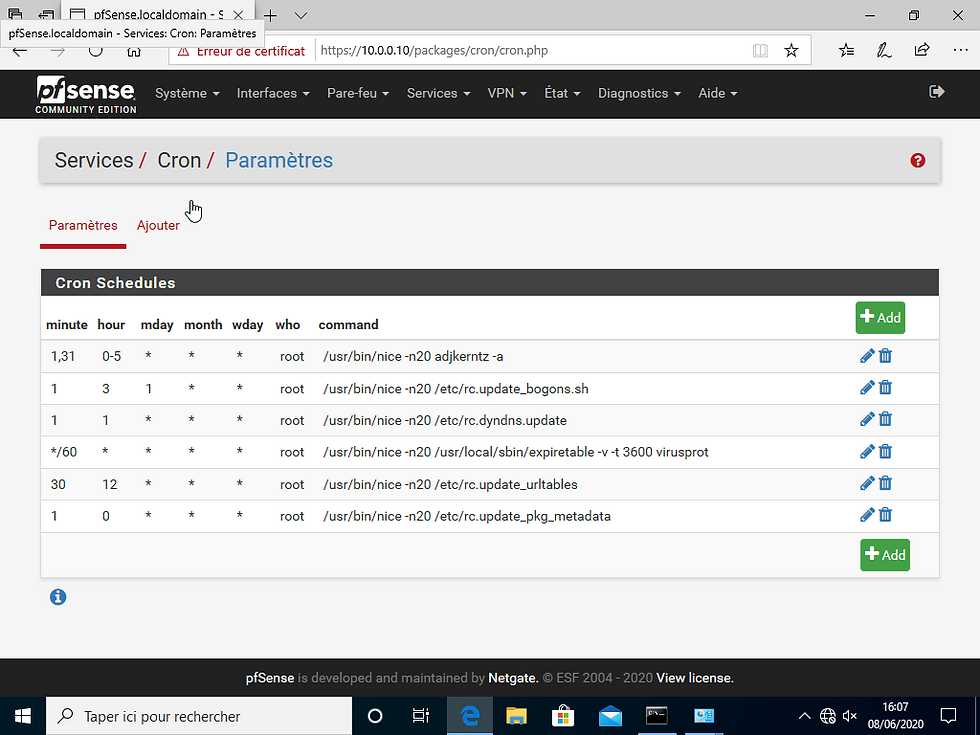Edit the rc.update_bogons.sh cron entry

[x=867, y=388]
